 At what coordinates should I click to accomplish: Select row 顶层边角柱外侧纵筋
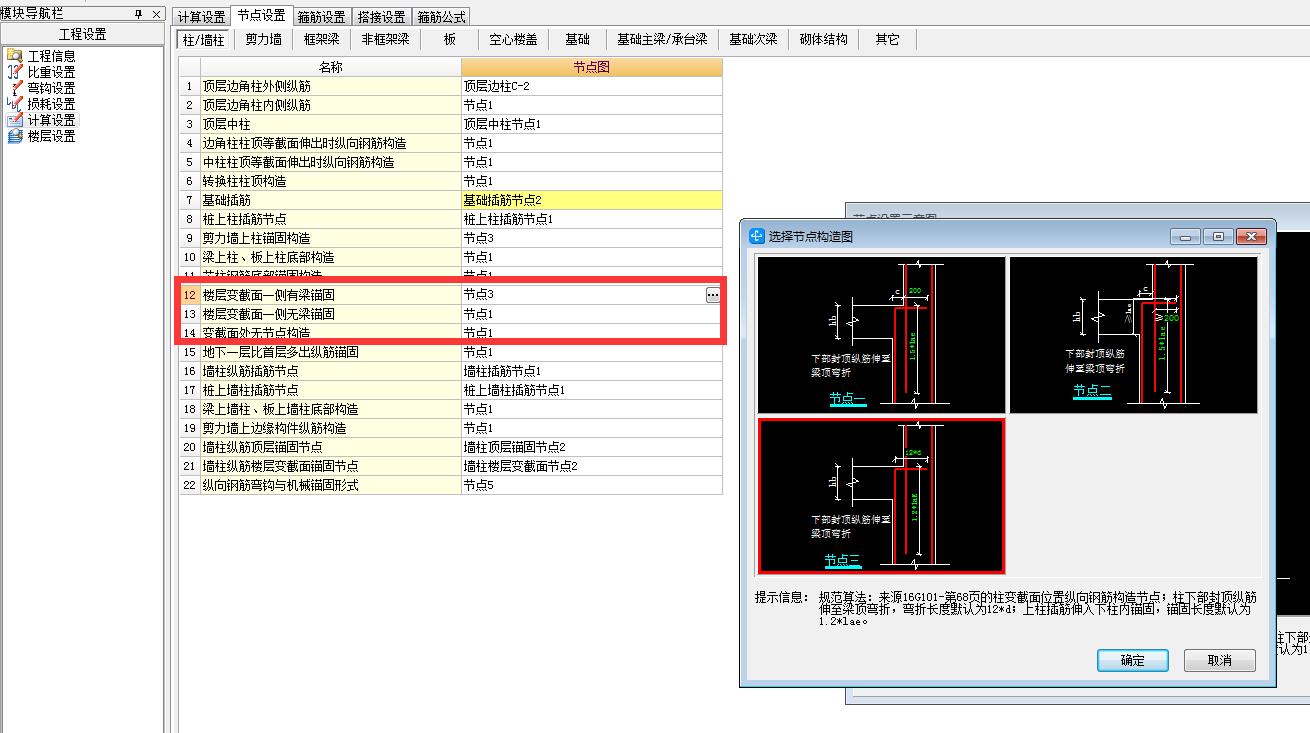click(x=330, y=86)
